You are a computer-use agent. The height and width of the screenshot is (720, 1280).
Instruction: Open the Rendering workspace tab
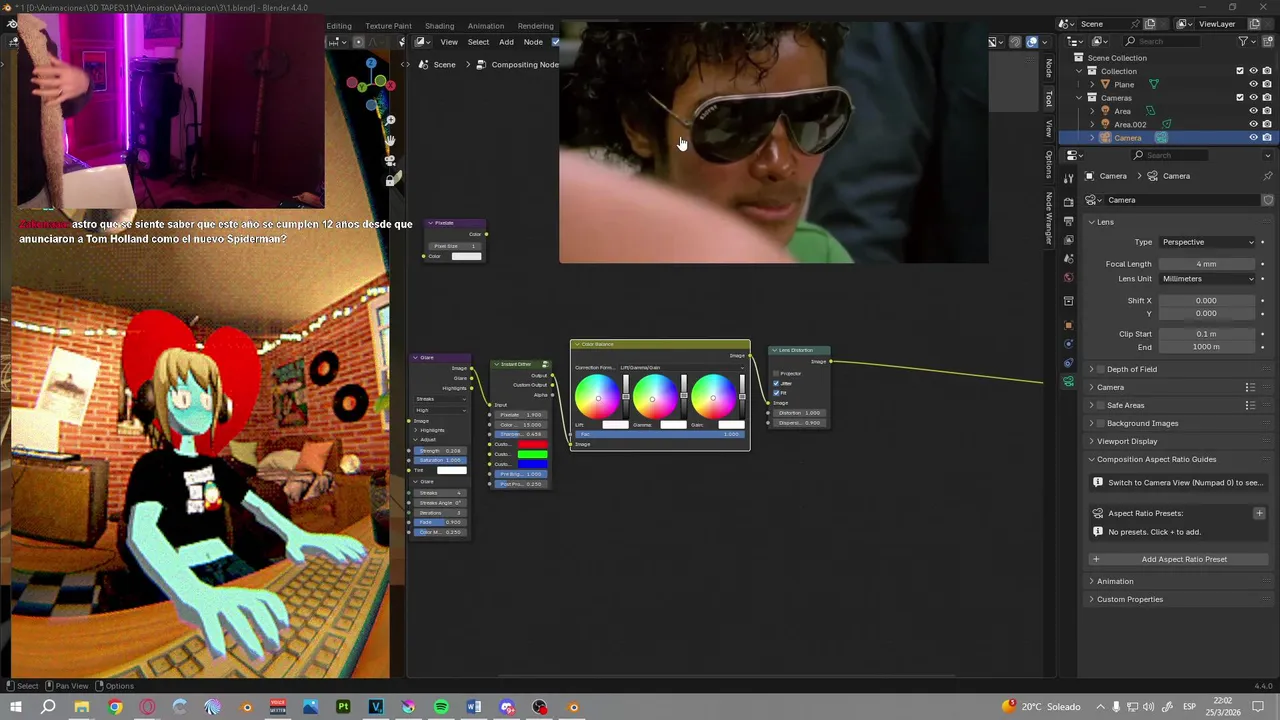pos(536,26)
